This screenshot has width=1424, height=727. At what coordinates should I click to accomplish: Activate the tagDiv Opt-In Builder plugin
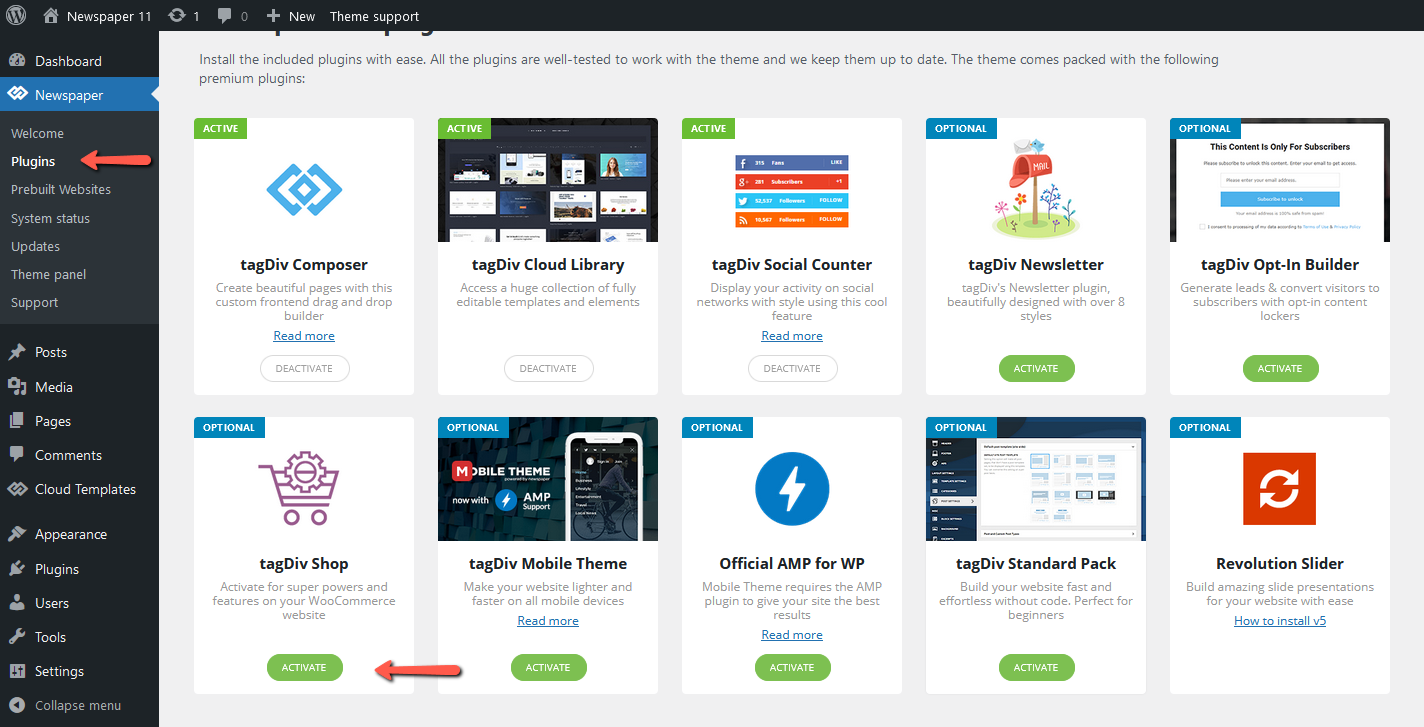pos(1280,368)
